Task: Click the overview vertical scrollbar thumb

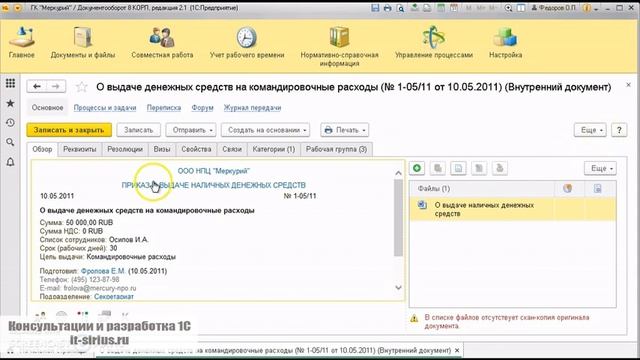Action: pos(398,218)
